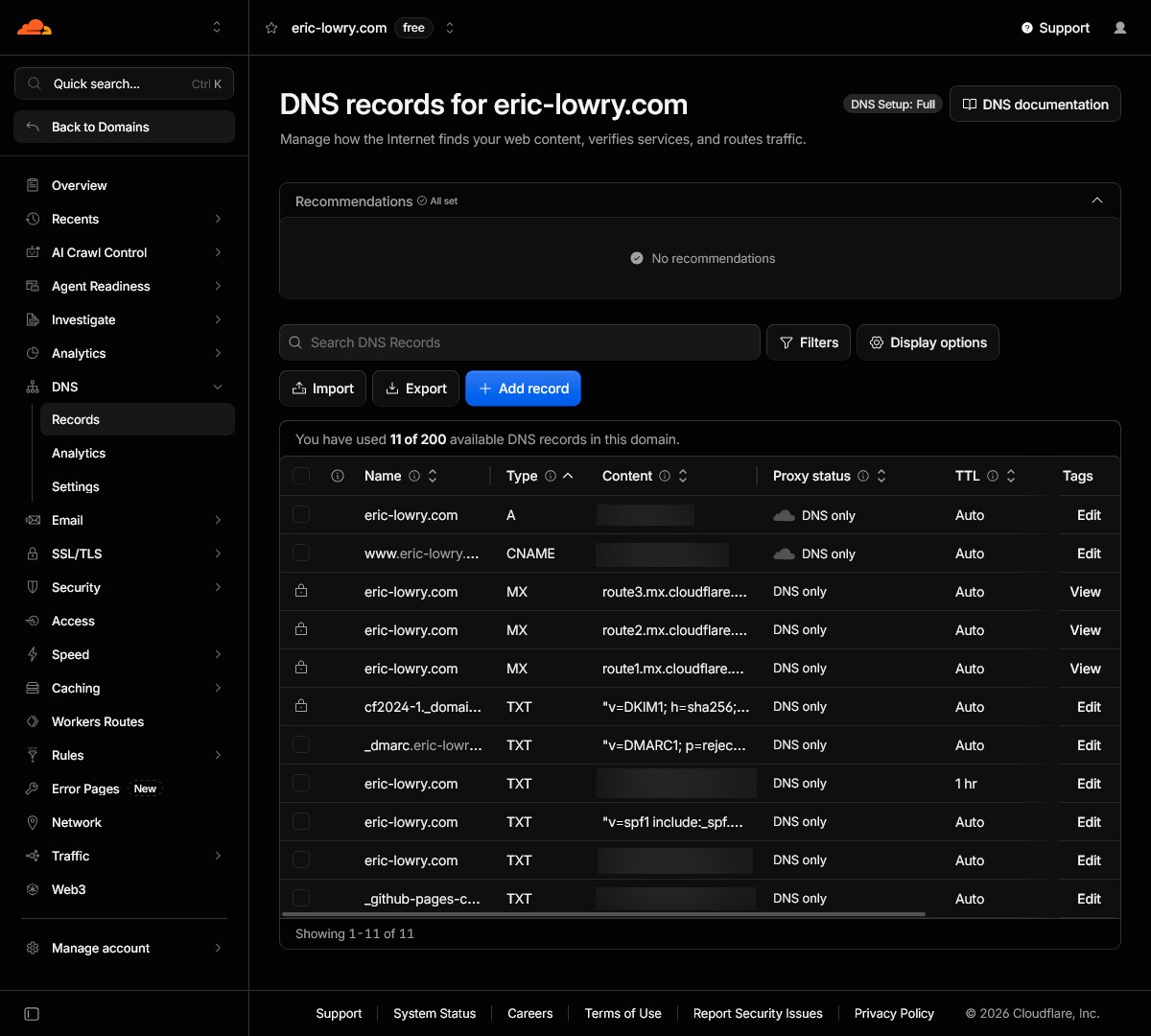Open the Privacy Policy footer link
The image size is (1151, 1036).
tap(894, 1013)
